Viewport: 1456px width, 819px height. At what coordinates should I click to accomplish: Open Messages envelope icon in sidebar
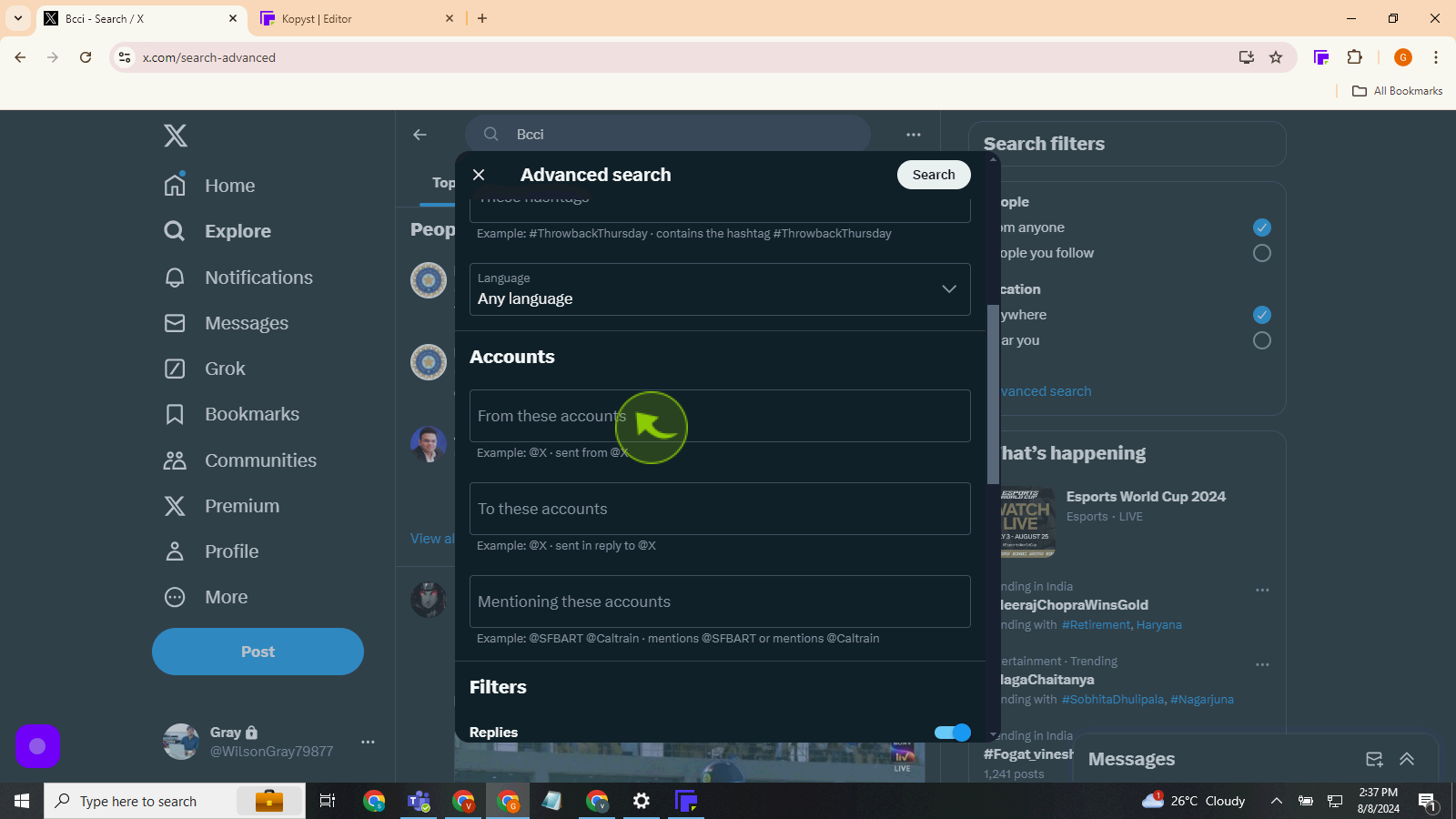(x=175, y=323)
